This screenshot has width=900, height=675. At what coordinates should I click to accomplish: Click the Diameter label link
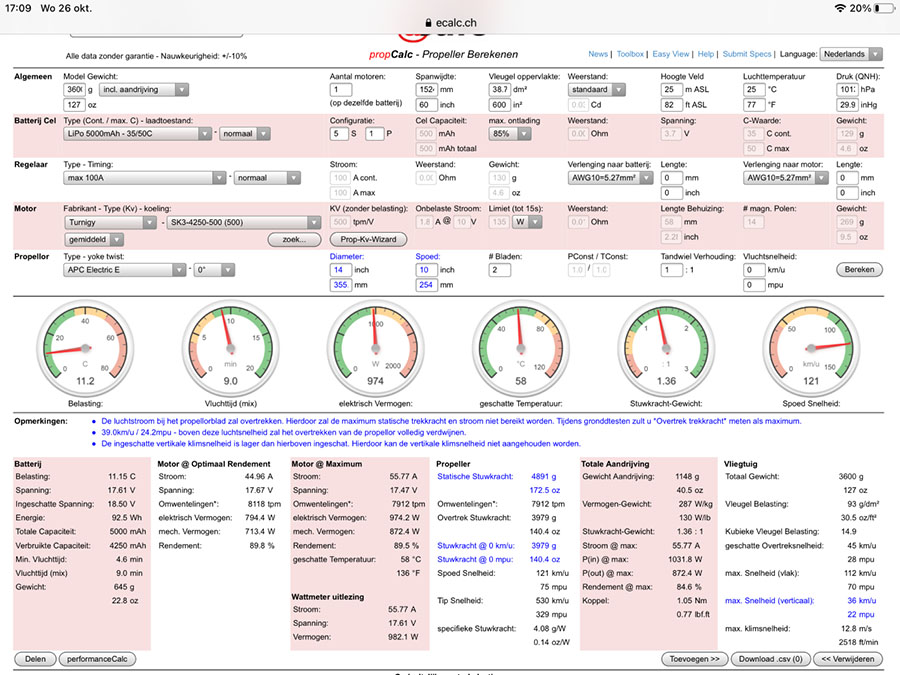(x=347, y=257)
